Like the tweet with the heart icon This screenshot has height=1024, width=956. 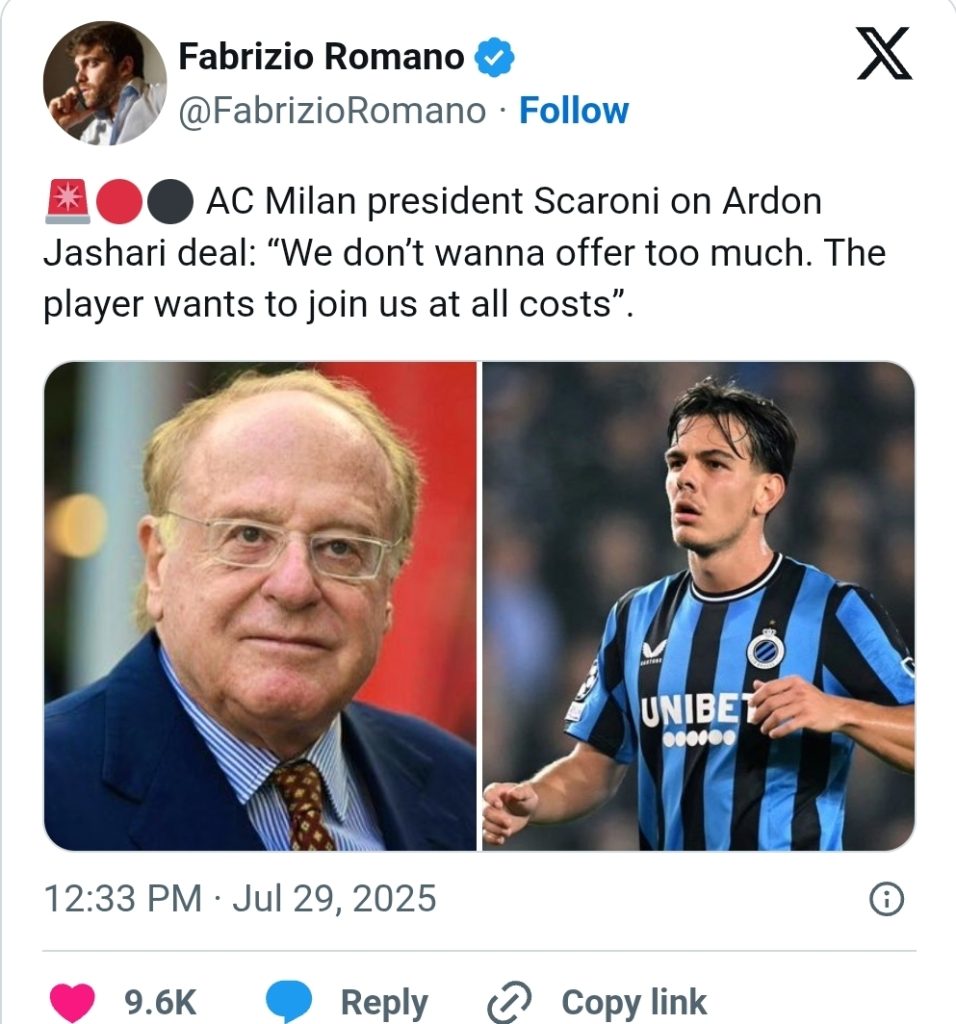pyautogui.click(x=72, y=1001)
